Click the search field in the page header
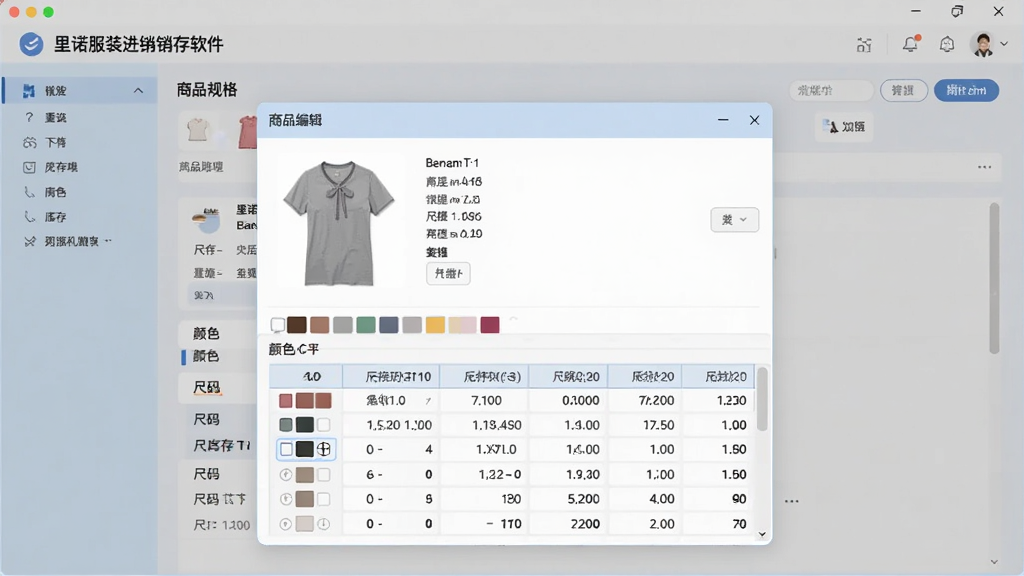 point(831,91)
